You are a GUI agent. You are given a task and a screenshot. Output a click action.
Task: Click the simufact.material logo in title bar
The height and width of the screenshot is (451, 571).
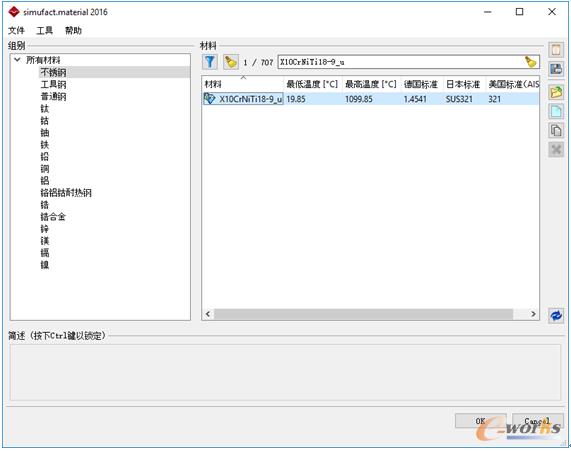(14, 12)
